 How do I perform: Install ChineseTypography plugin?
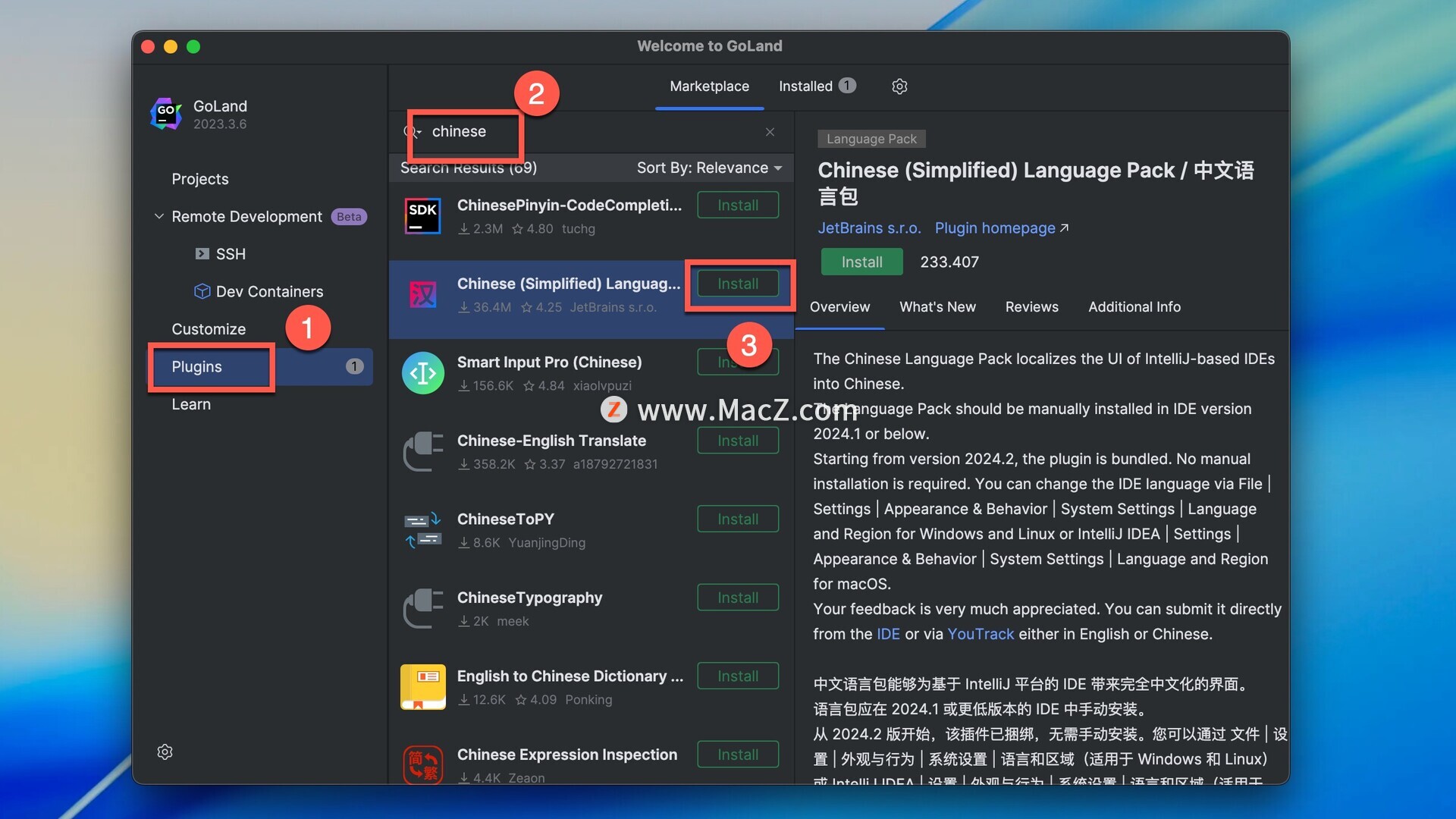tap(738, 598)
